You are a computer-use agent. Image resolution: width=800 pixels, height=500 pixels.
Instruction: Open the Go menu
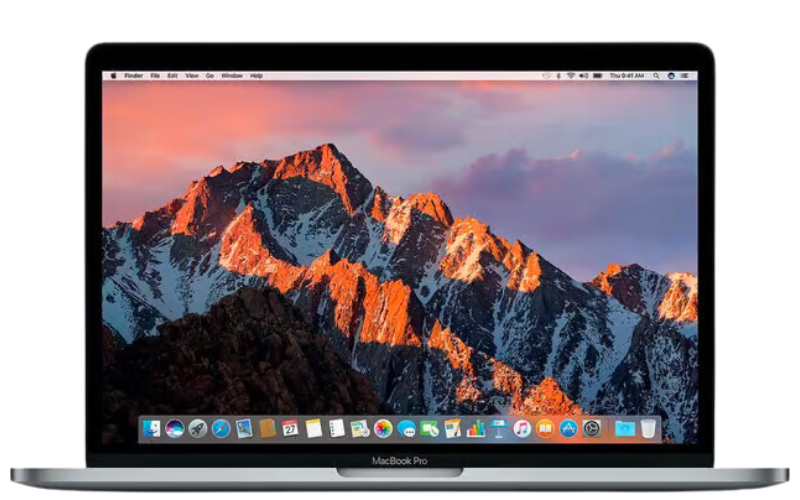coord(210,76)
